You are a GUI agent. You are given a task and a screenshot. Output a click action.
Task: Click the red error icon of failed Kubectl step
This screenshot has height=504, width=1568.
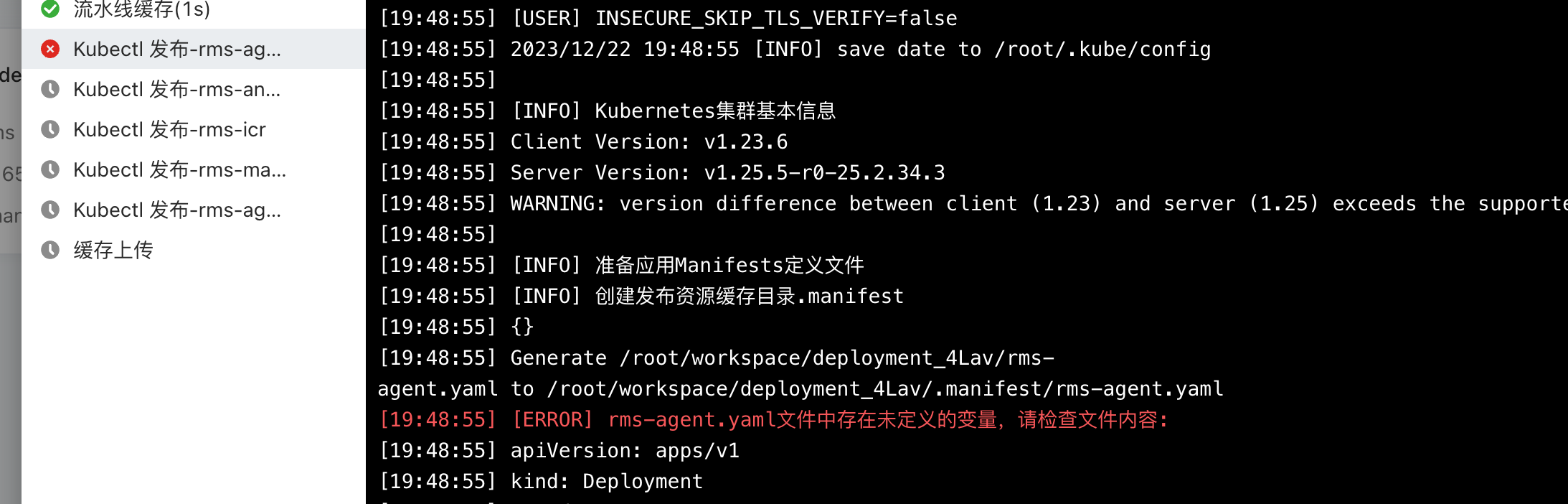50,49
